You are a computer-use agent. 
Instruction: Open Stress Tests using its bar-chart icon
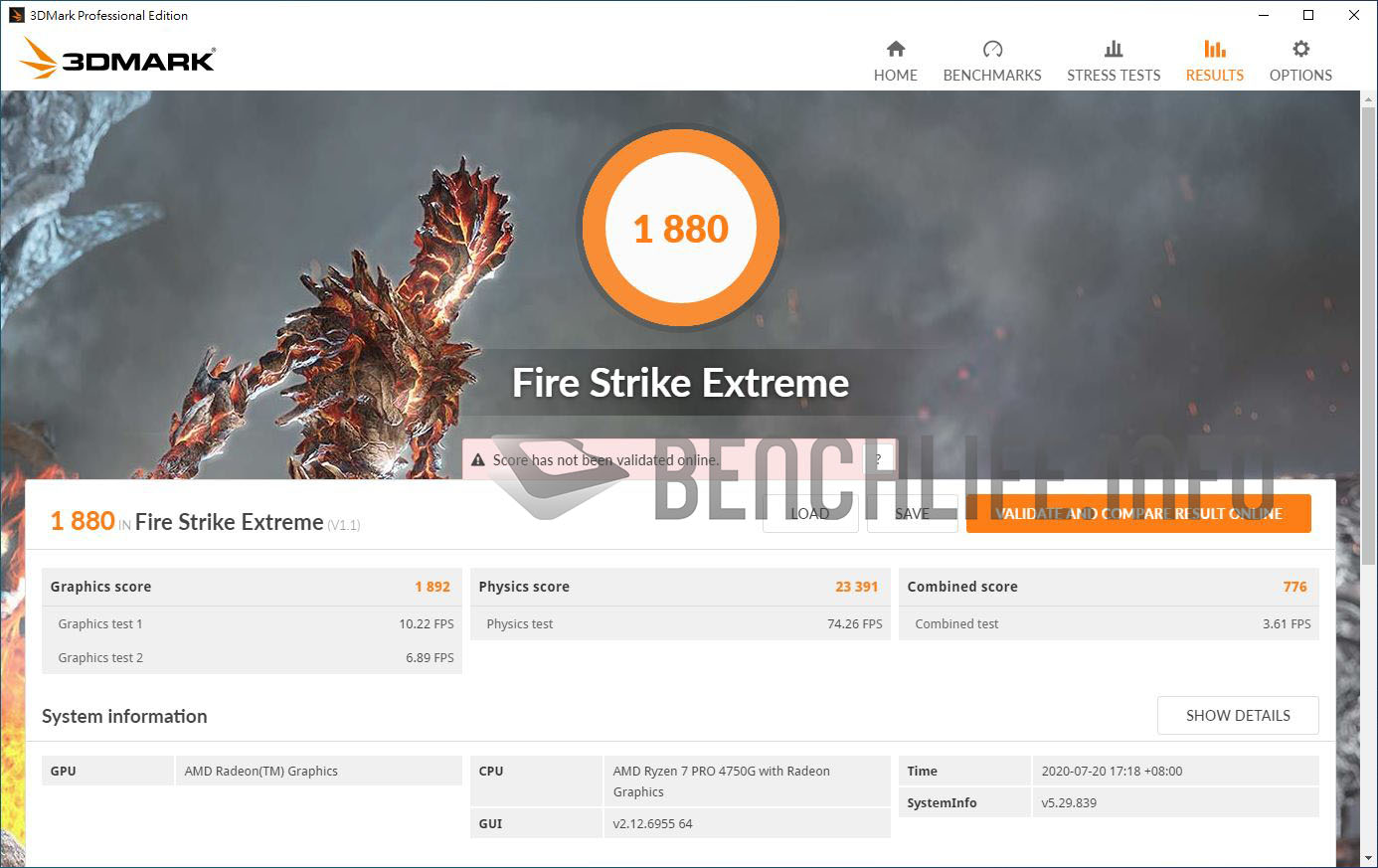pos(1113,47)
